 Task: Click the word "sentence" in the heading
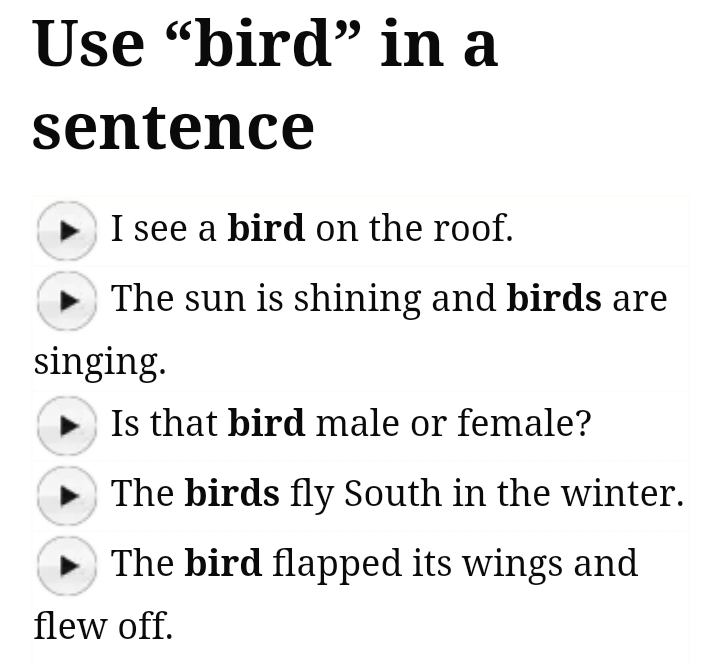pyautogui.click(x=173, y=128)
